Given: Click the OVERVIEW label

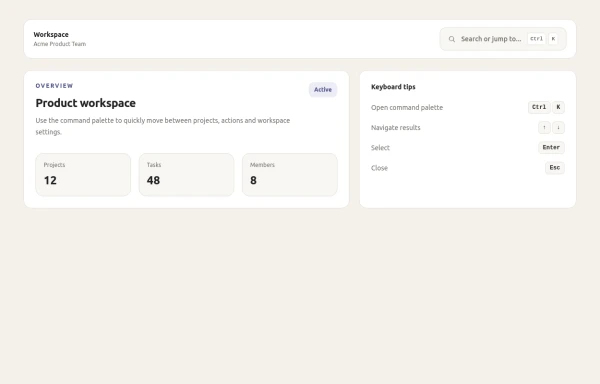Looking at the screenshot, I should click(x=54, y=86).
